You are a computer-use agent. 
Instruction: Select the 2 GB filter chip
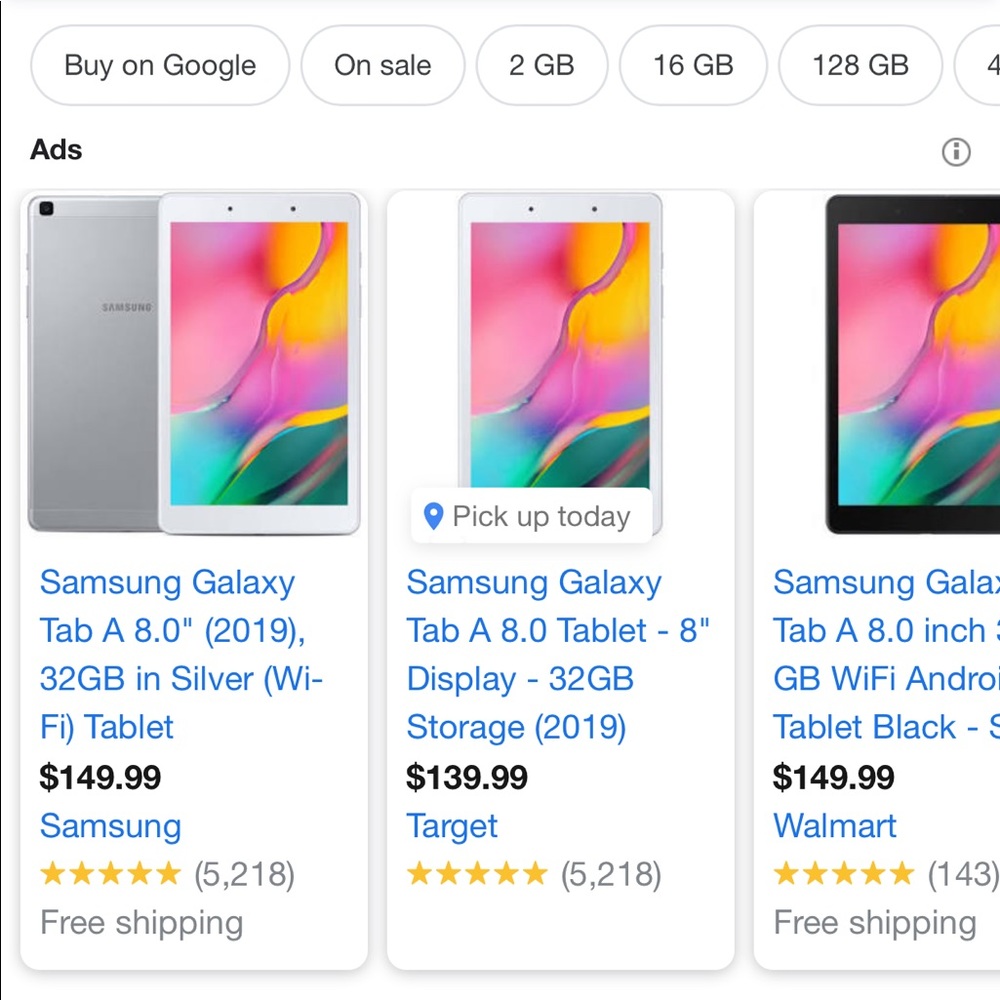tap(542, 65)
